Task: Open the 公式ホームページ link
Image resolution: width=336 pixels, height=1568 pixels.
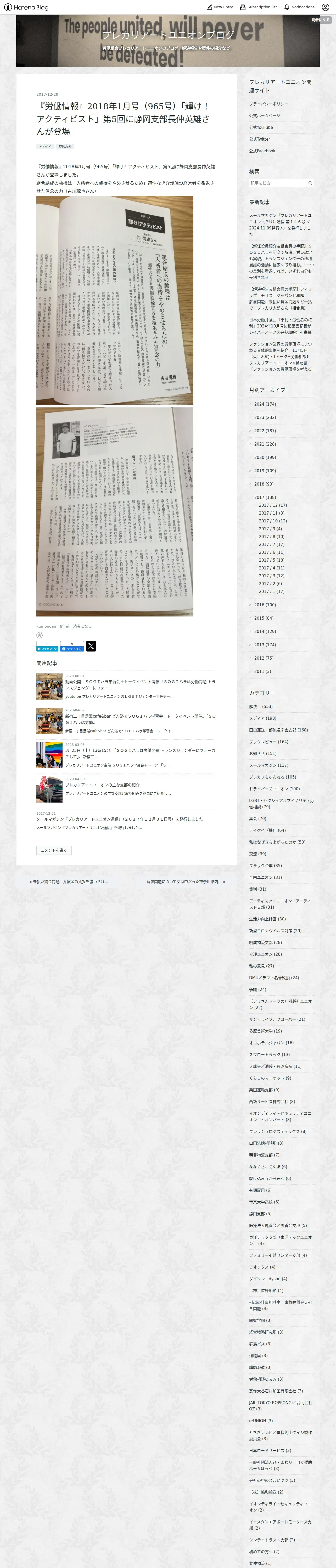Action: pyautogui.click(x=265, y=116)
